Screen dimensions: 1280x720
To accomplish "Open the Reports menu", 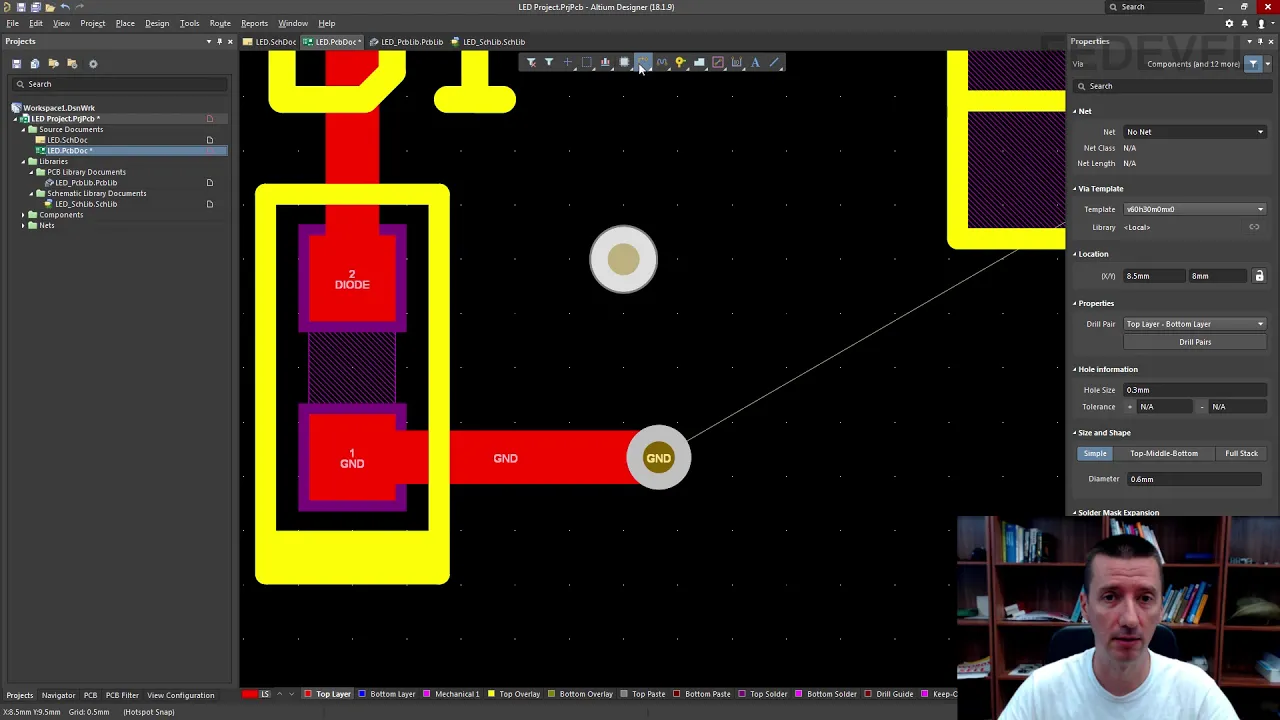I will point(254,23).
